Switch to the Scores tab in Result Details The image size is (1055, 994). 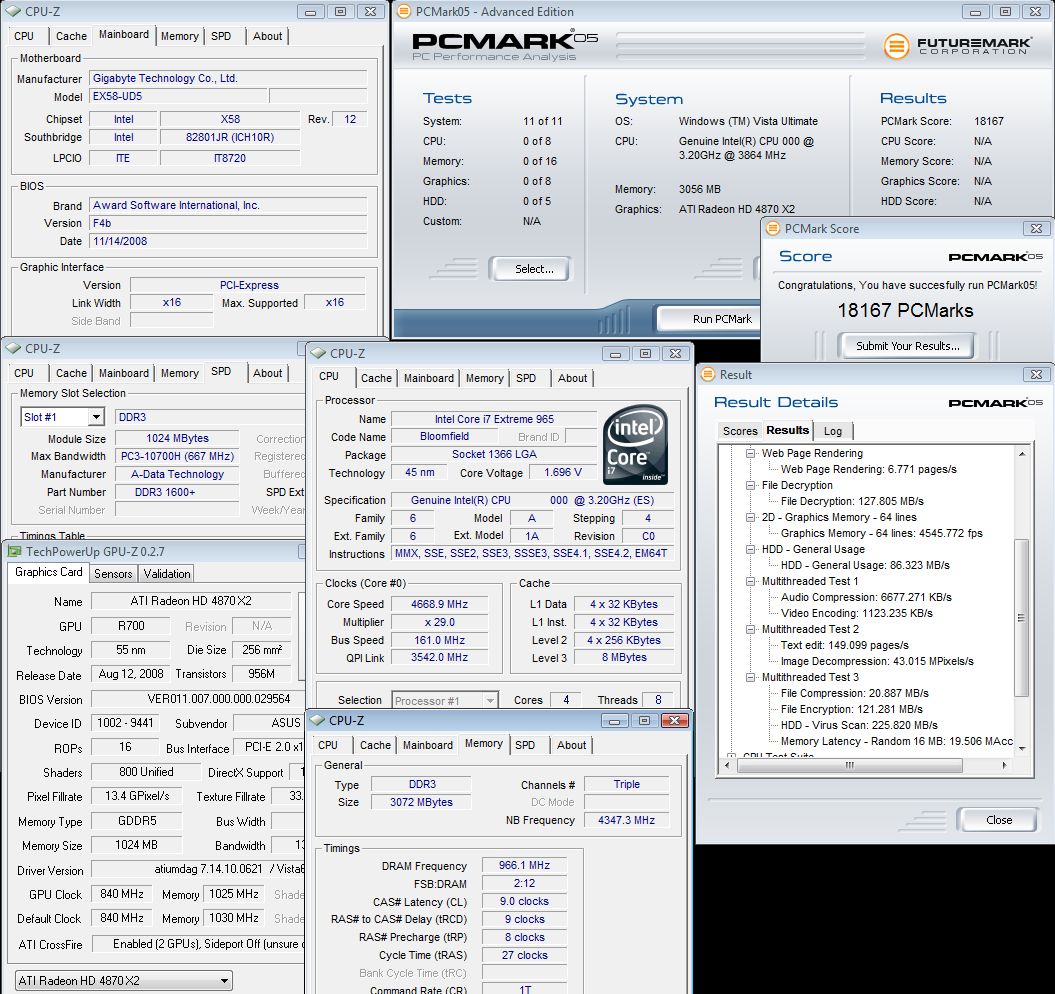coord(739,431)
